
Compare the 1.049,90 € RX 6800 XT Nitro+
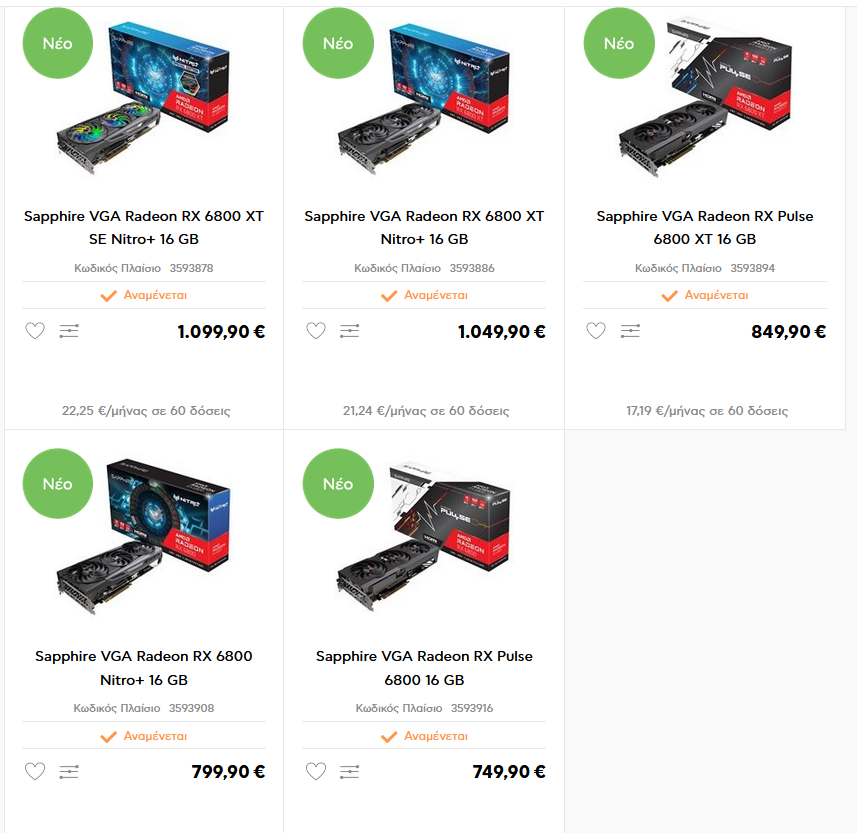pos(350,331)
